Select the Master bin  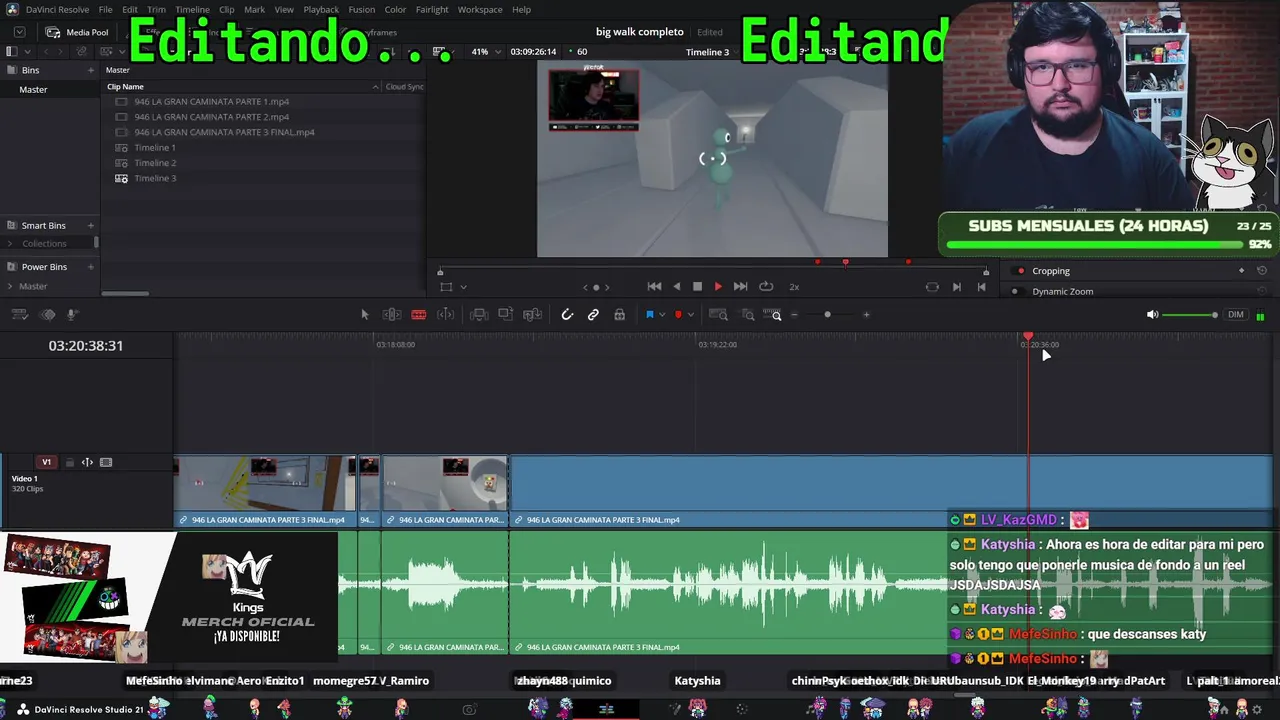[33, 90]
